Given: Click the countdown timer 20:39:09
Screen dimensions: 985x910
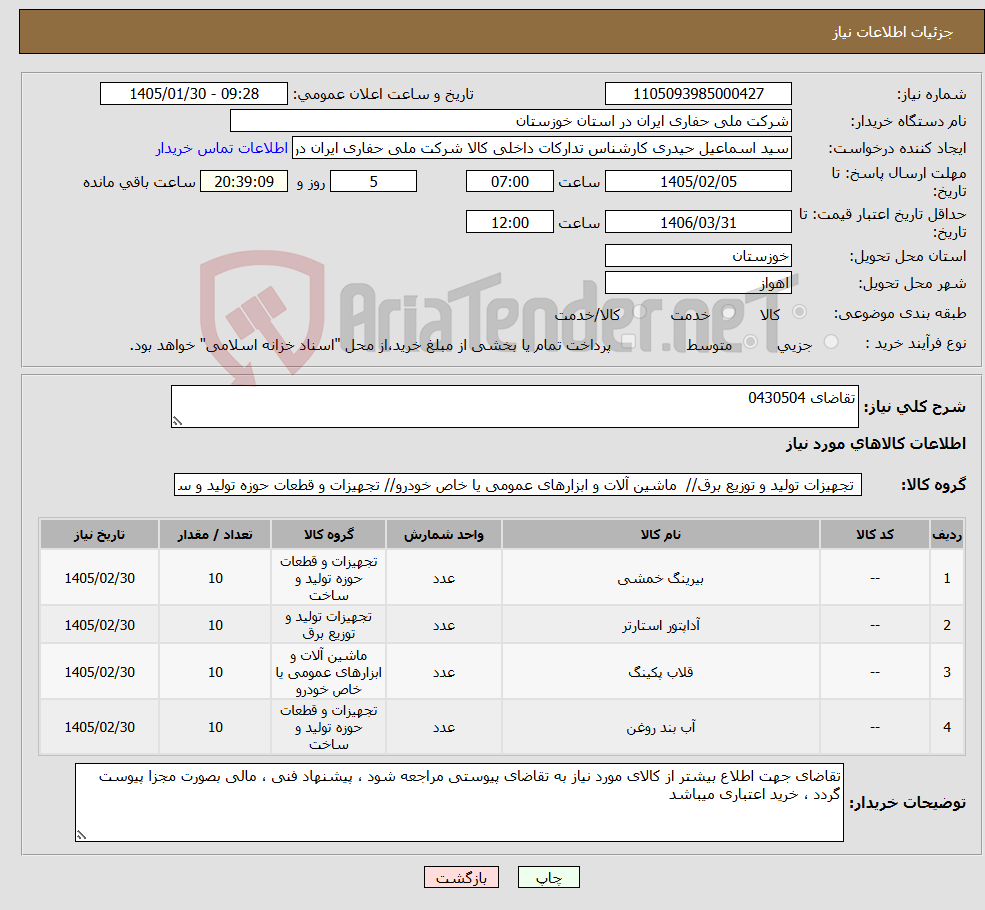Looking at the screenshot, I should (244, 181).
